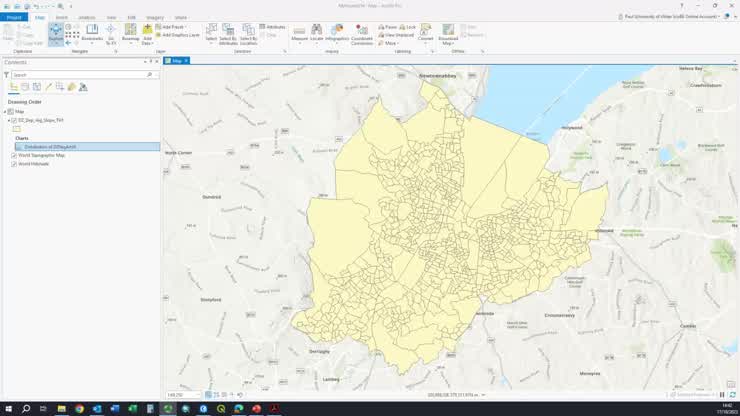Screen dimensions: 740x416
Task: Open Select By Location
Action: pyautogui.click(x=248, y=34)
